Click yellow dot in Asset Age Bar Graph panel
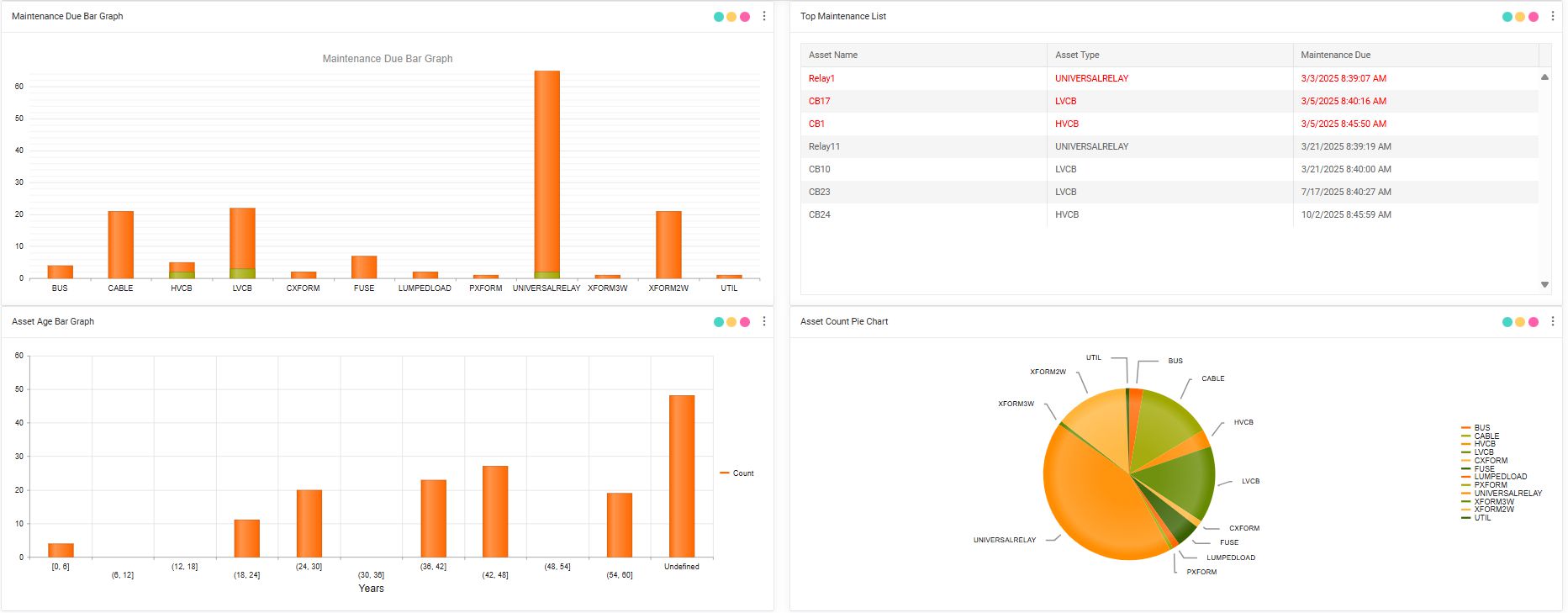 (x=731, y=322)
